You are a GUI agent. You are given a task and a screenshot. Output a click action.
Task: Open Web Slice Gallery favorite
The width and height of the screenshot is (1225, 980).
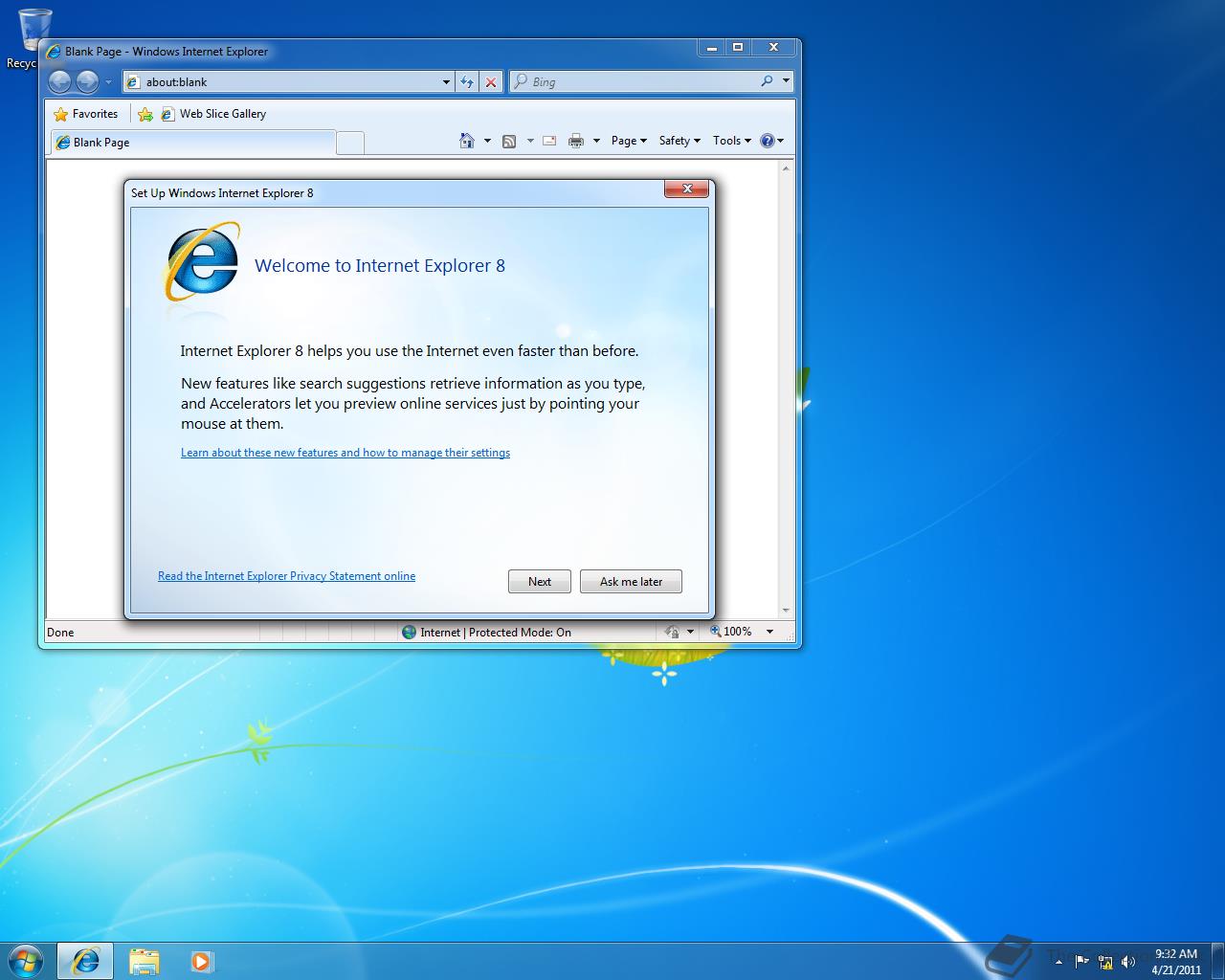[x=213, y=114]
